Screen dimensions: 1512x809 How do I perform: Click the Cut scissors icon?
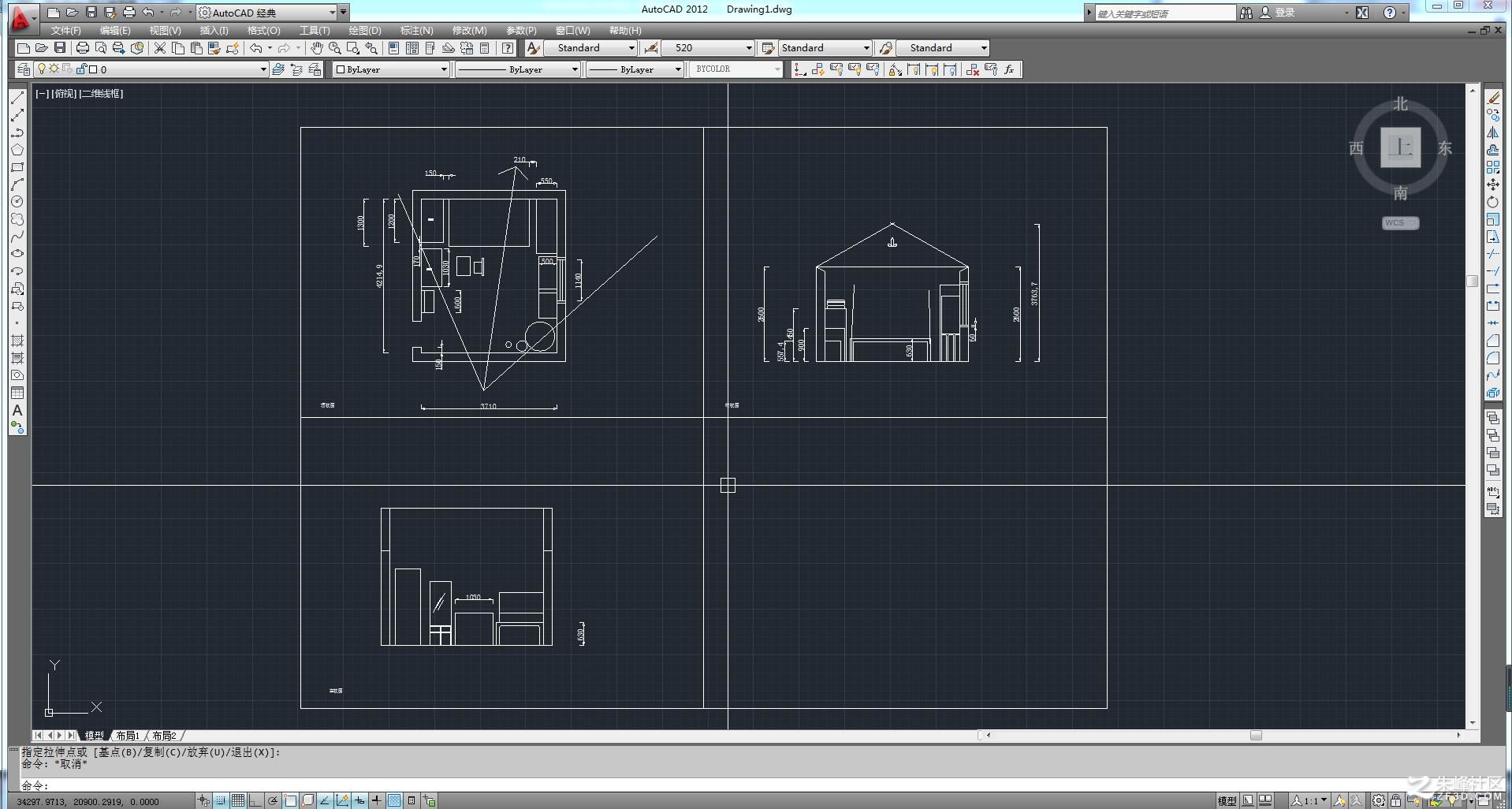[160, 48]
